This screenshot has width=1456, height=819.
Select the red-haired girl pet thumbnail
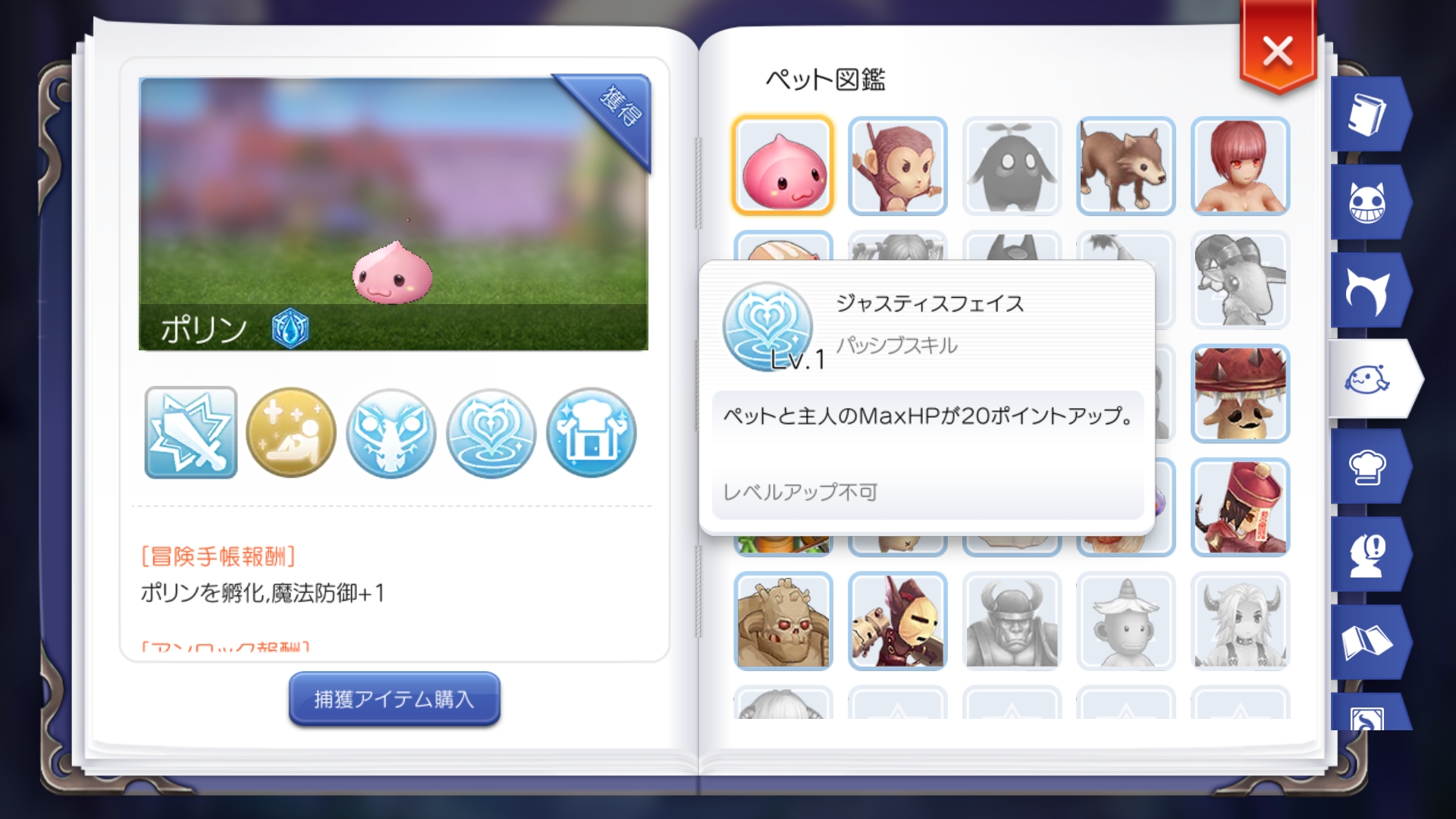click(1241, 165)
